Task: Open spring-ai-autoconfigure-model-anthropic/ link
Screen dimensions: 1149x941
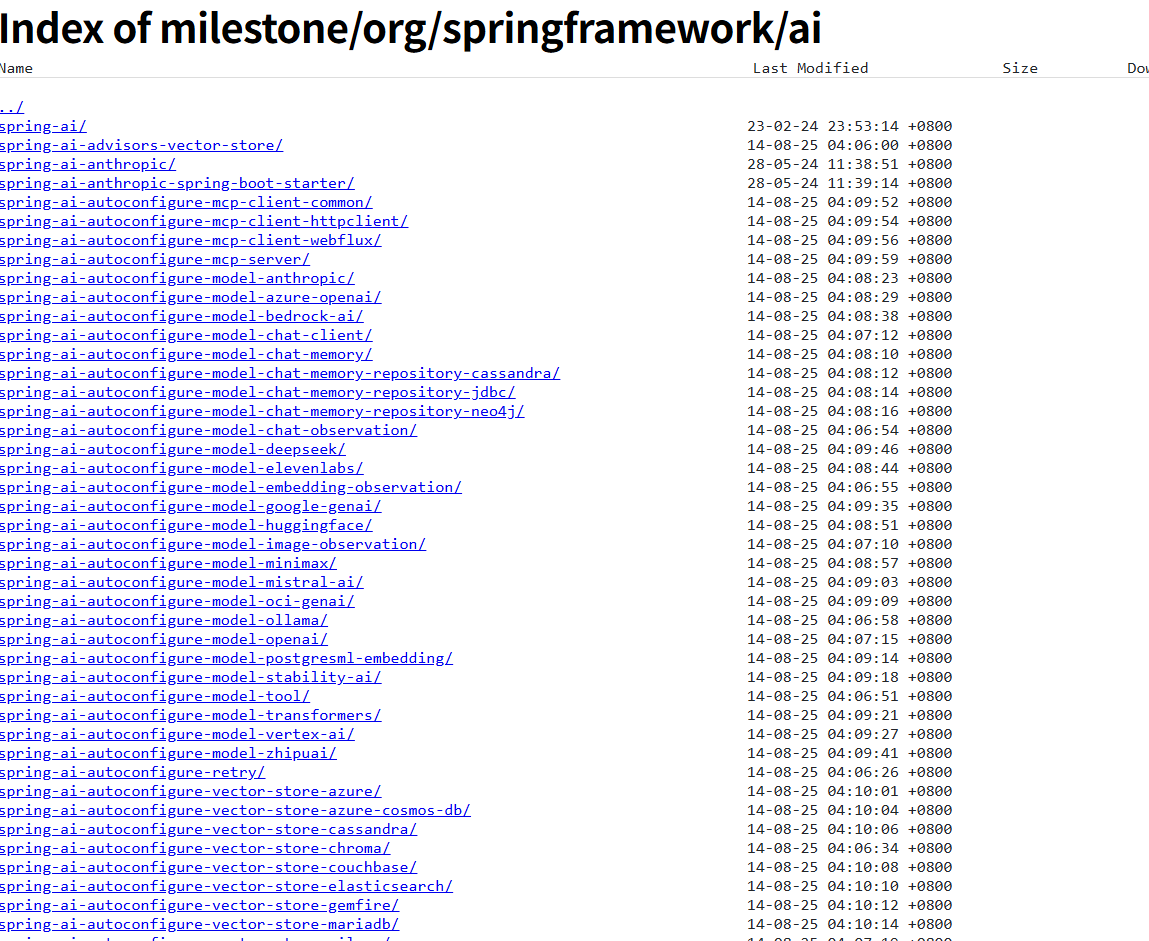Action: [177, 278]
